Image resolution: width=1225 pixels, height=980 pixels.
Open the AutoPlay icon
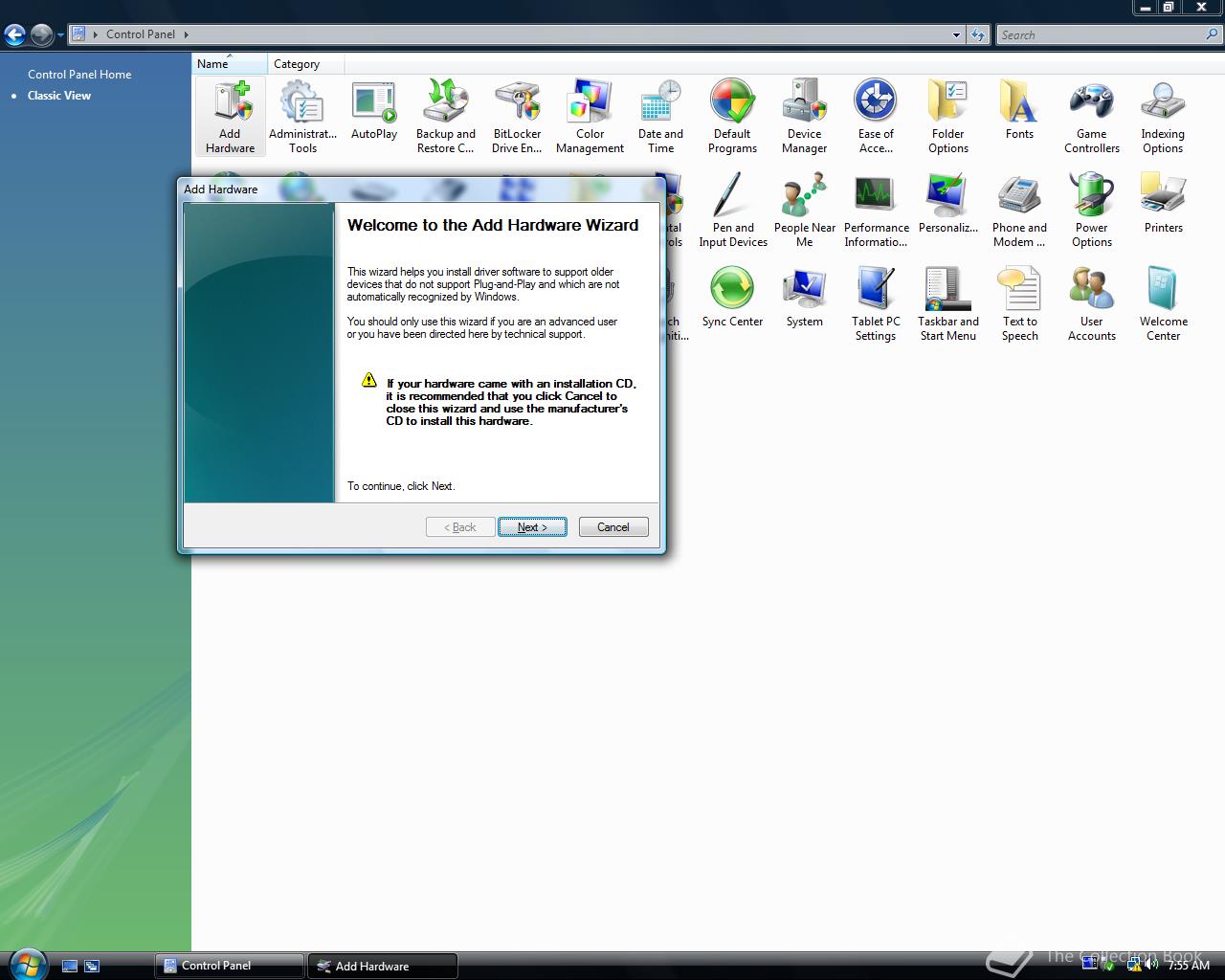click(x=374, y=110)
